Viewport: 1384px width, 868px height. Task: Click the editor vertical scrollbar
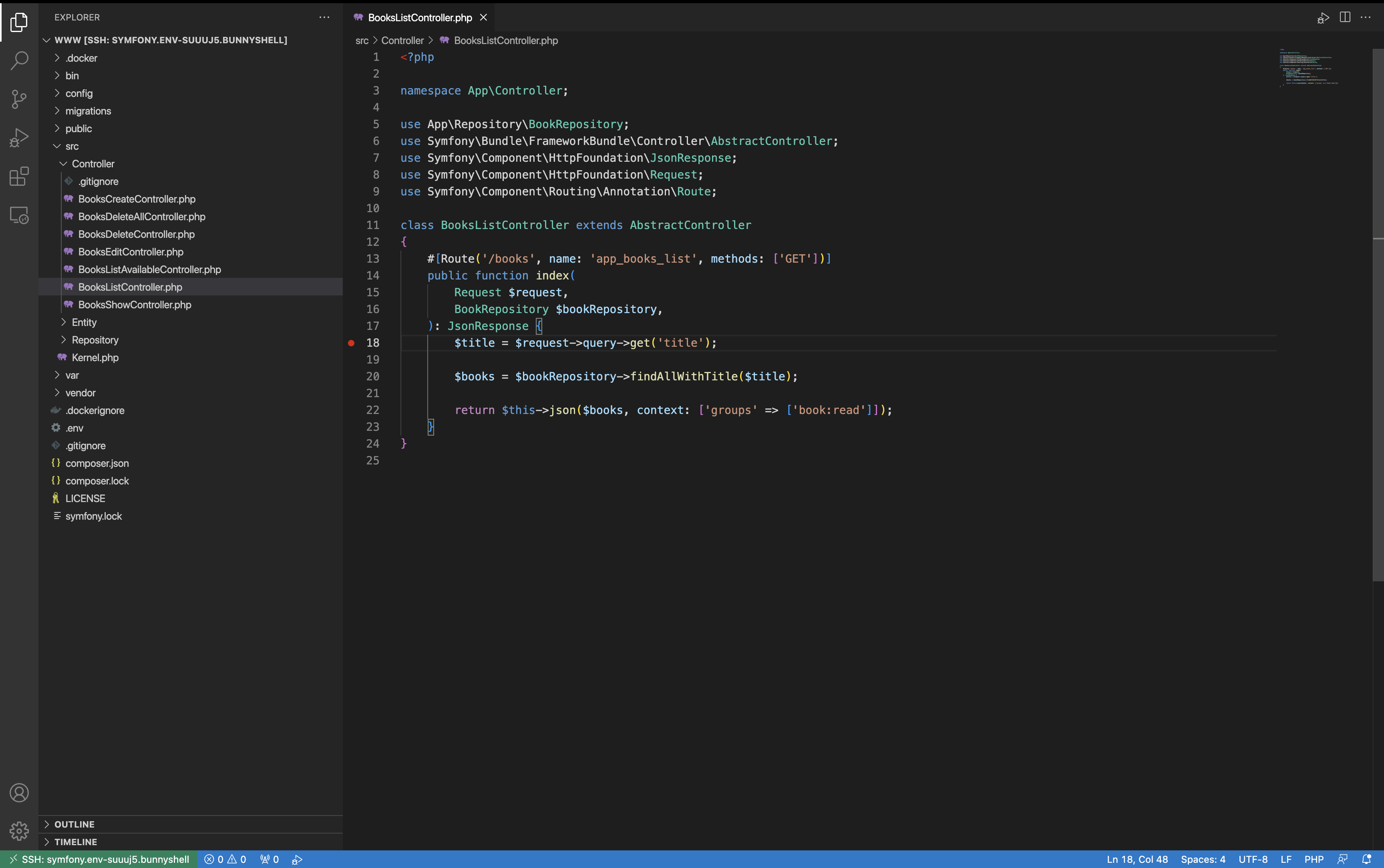pos(1378,315)
